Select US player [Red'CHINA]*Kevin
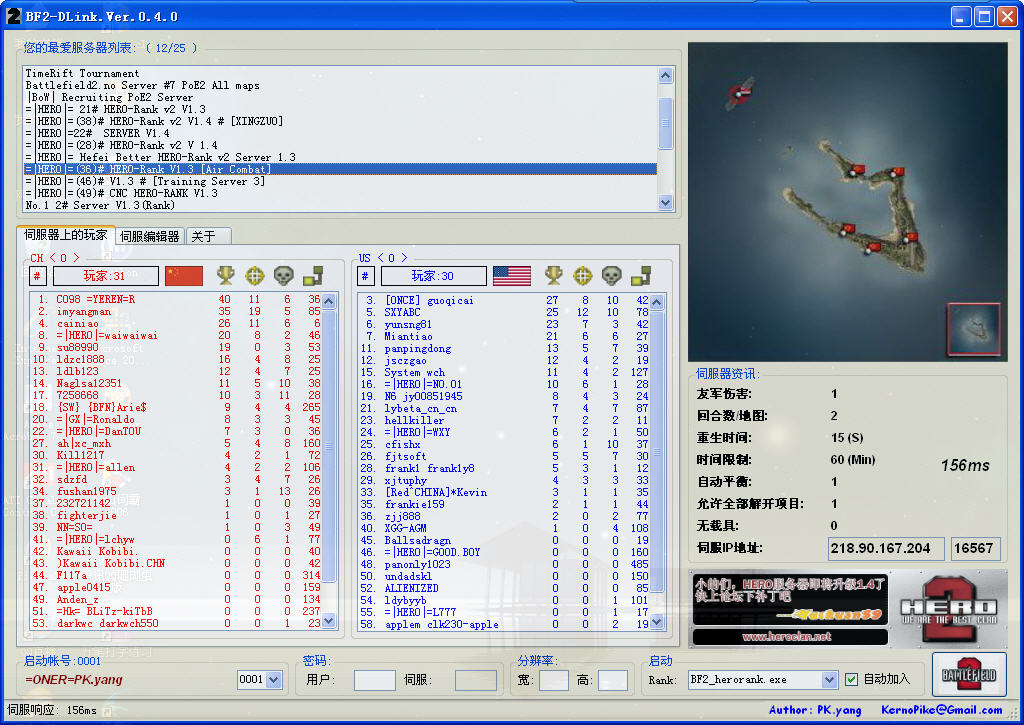This screenshot has height=725, width=1024. [504, 492]
